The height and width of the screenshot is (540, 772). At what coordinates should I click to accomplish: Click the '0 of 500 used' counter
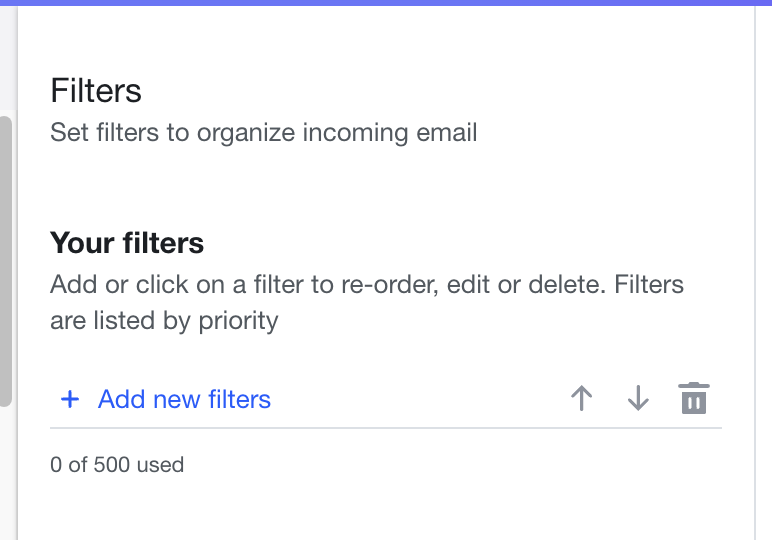pos(117,465)
